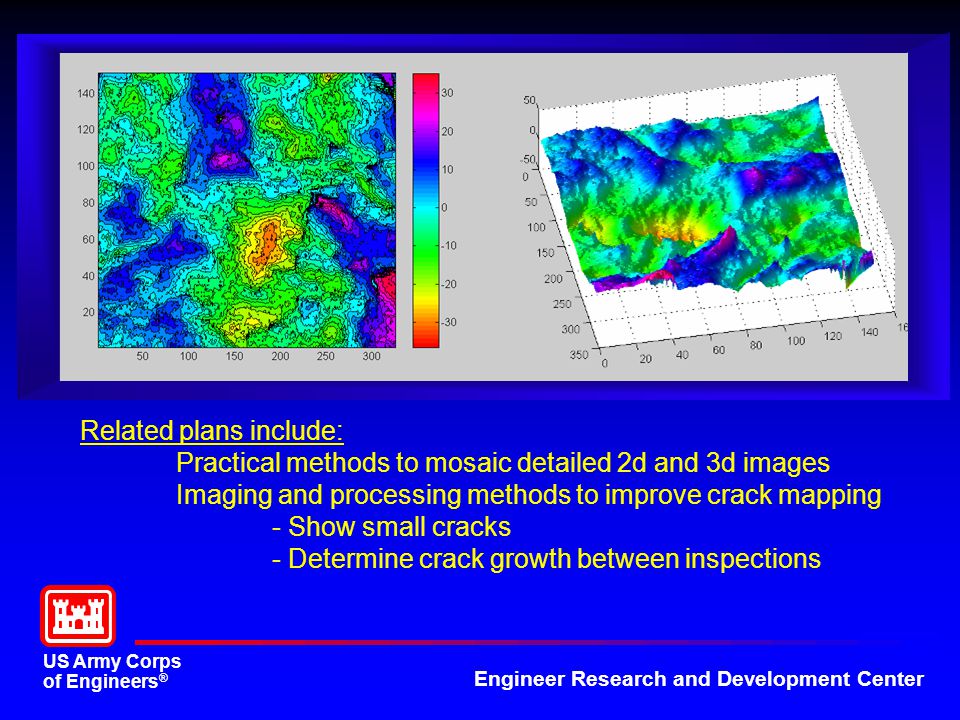Click 'Imaging and processing methods to improve crack mapping'
The image size is (960, 720).
[528, 495]
